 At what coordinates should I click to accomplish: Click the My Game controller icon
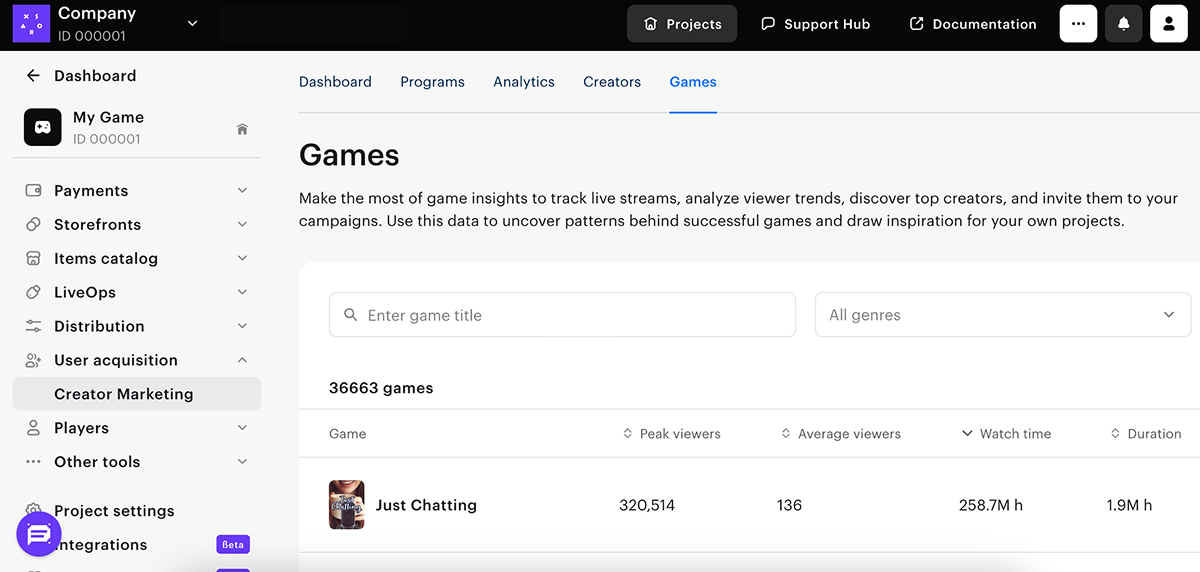[x=43, y=128]
